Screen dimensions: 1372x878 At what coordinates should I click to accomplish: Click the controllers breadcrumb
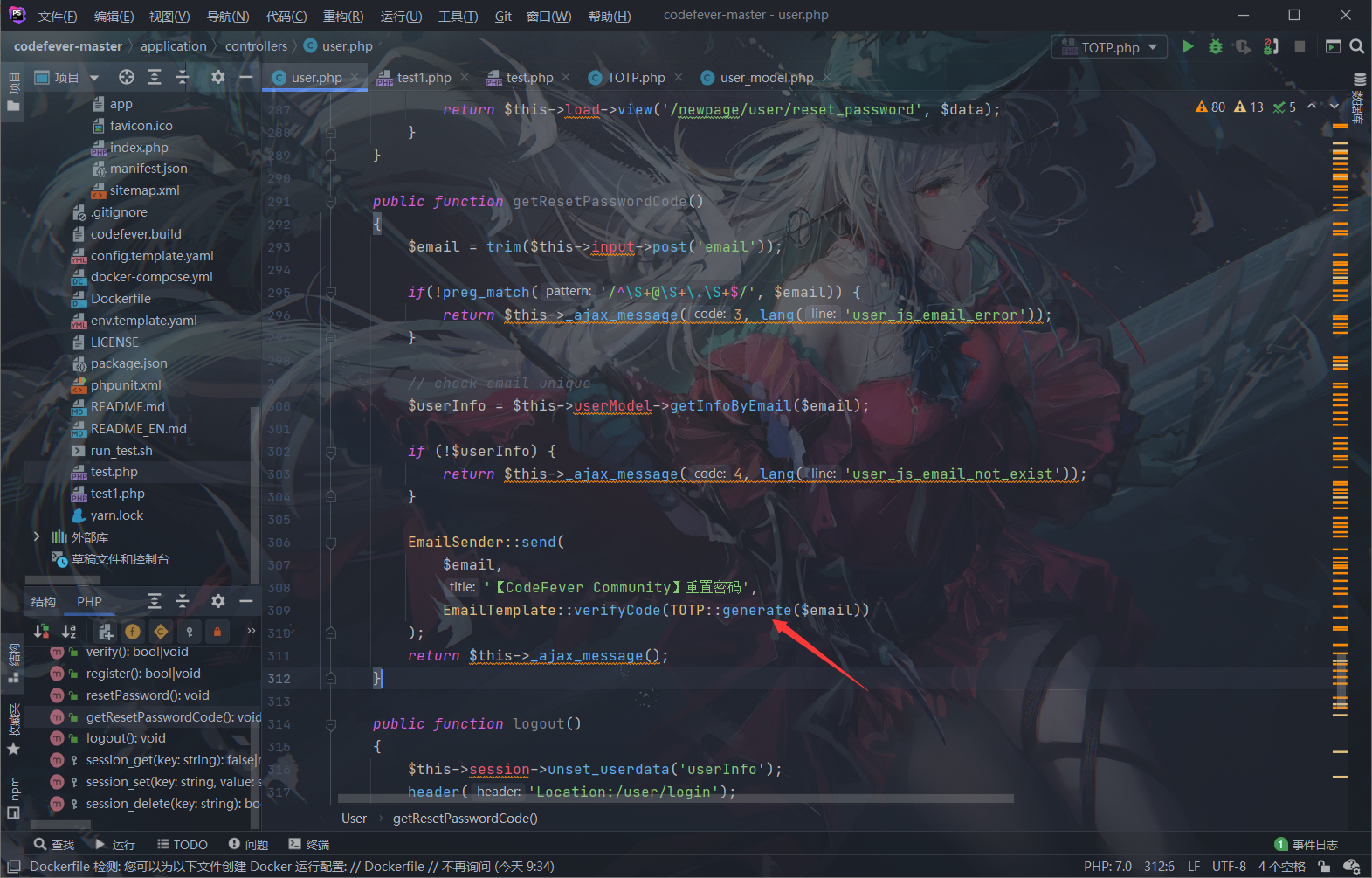(x=256, y=46)
